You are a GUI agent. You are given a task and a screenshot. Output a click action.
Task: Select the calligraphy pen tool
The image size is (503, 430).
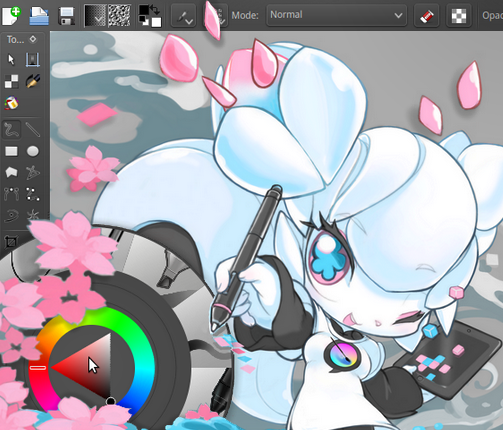pos(33,81)
